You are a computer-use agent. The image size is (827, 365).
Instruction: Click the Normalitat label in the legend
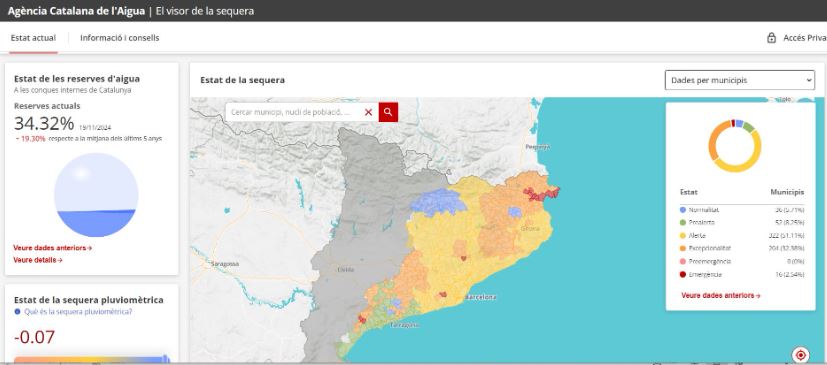click(x=704, y=209)
